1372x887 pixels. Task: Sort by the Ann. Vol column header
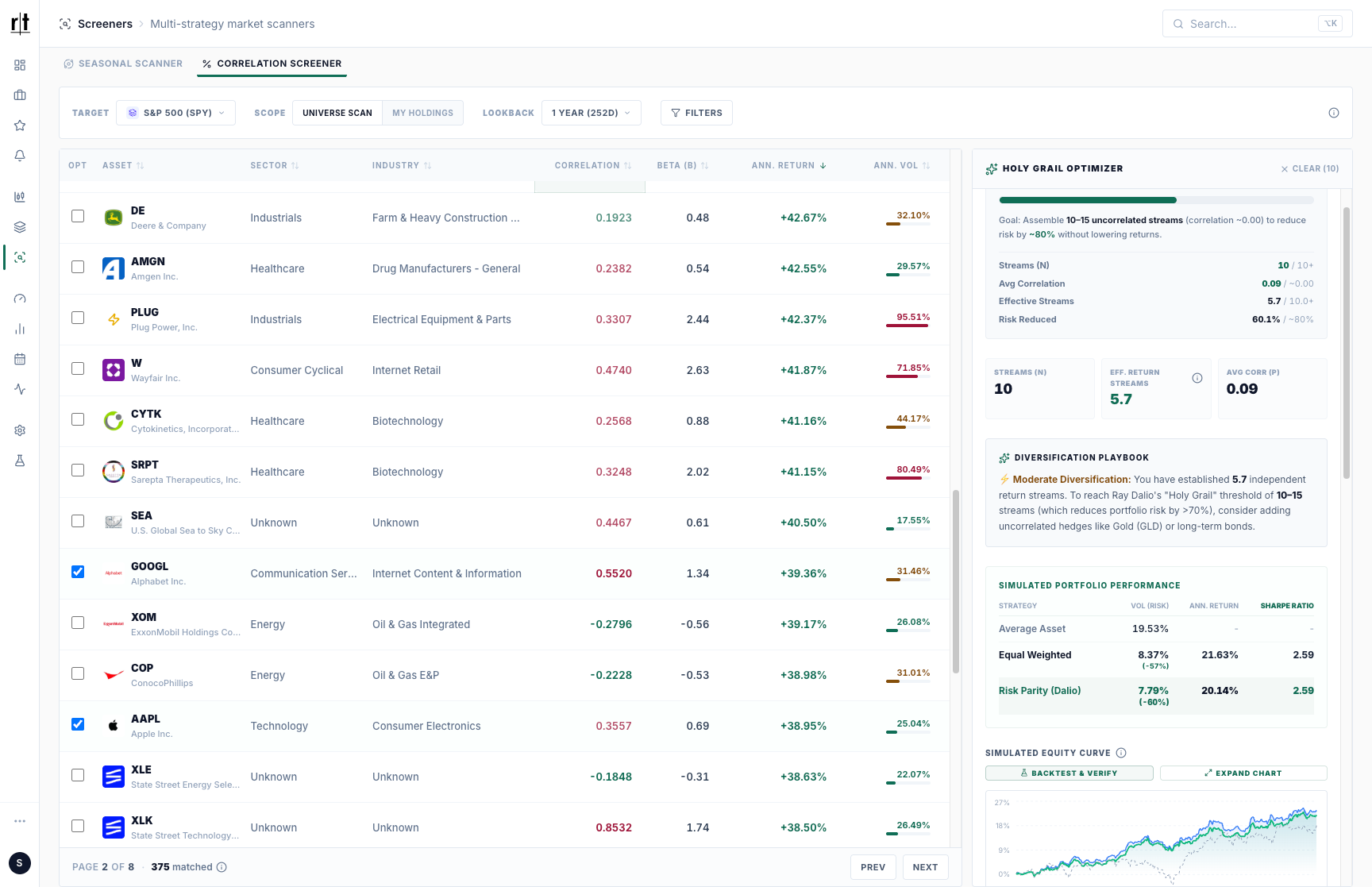pos(902,165)
